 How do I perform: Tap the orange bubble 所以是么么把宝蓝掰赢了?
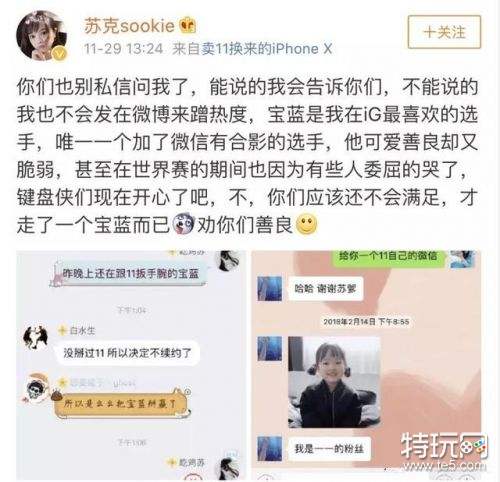click(121, 404)
